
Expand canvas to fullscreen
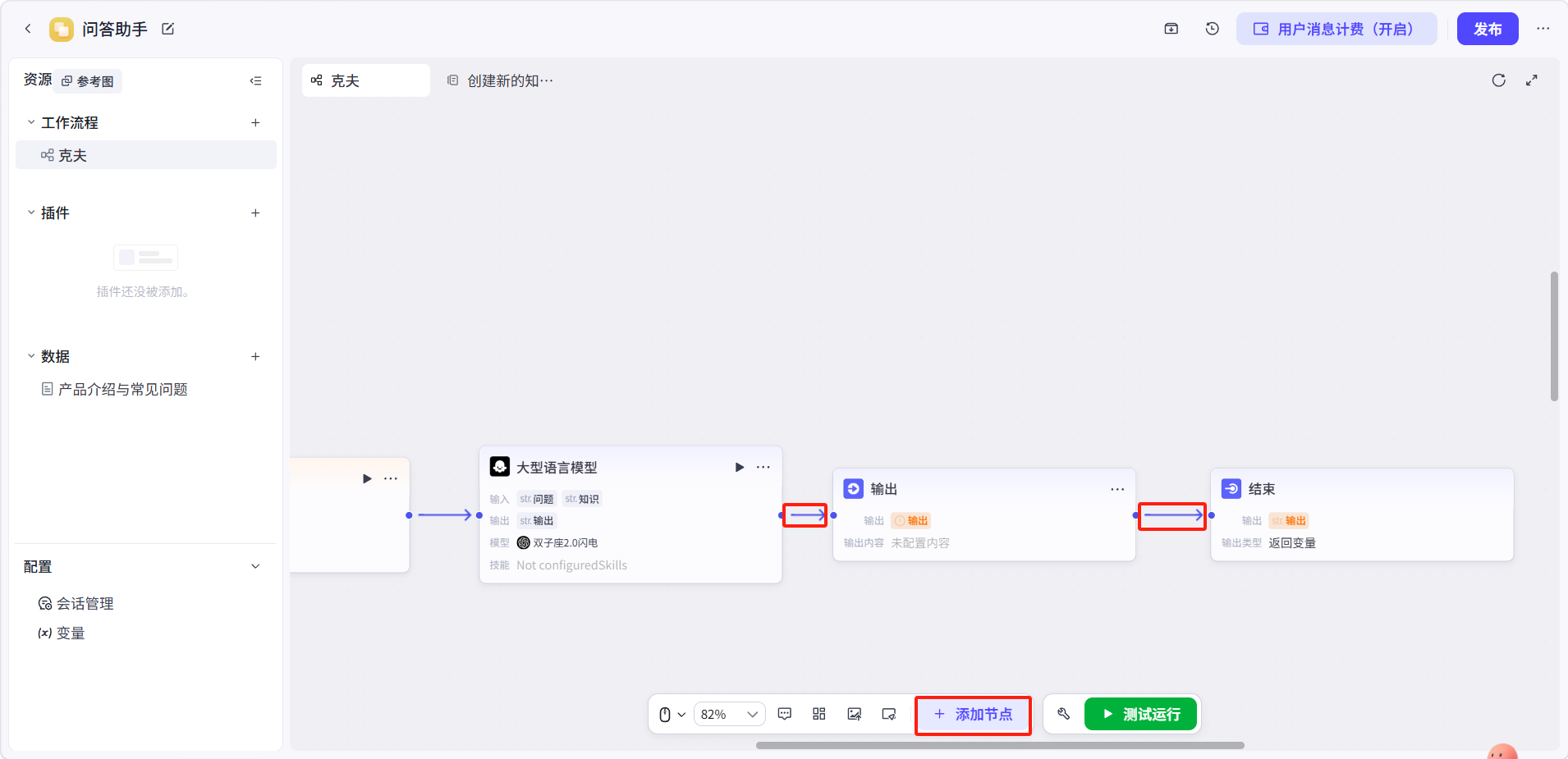click(1532, 80)
